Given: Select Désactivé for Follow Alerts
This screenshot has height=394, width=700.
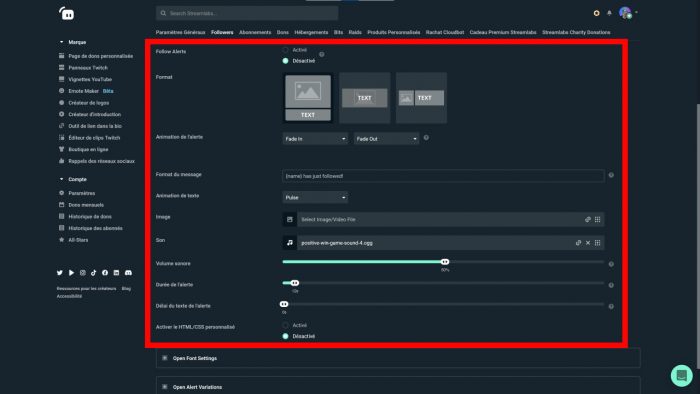Looking at the screenshot, I should [286, 61].
